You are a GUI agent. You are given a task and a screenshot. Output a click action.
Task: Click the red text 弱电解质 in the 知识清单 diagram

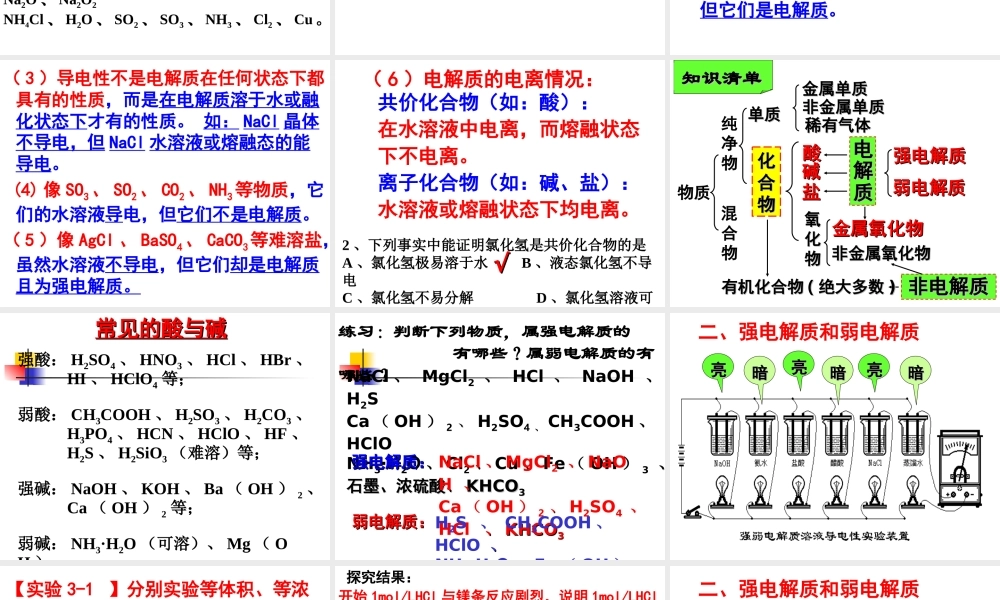(929, 187)
